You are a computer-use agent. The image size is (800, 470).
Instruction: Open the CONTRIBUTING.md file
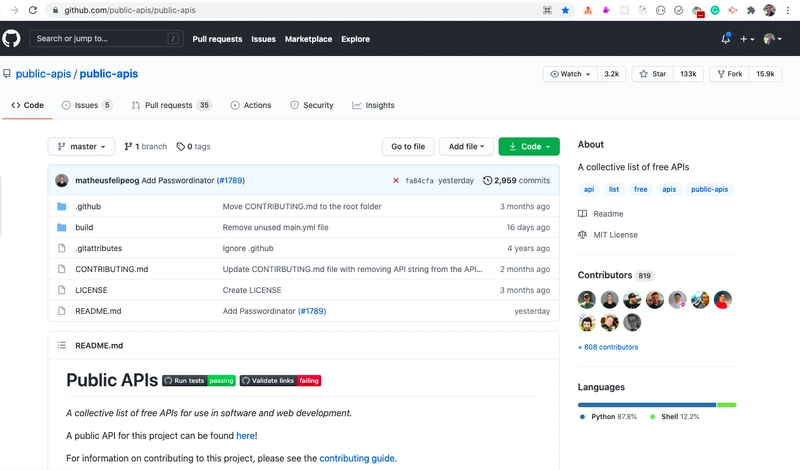pos(112,269)
